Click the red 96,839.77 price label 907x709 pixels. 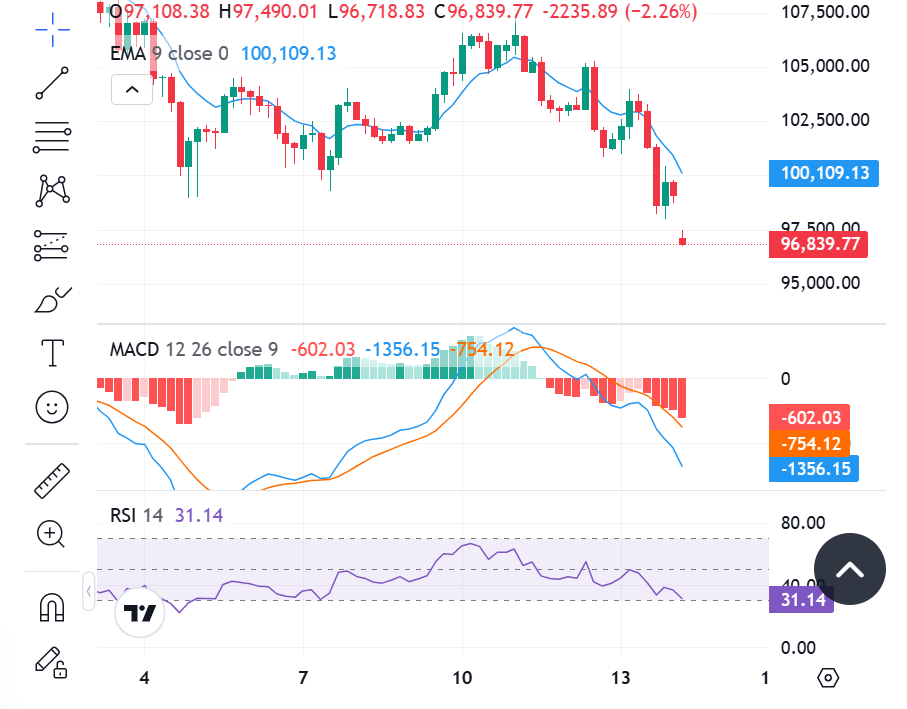pos(818,244)
